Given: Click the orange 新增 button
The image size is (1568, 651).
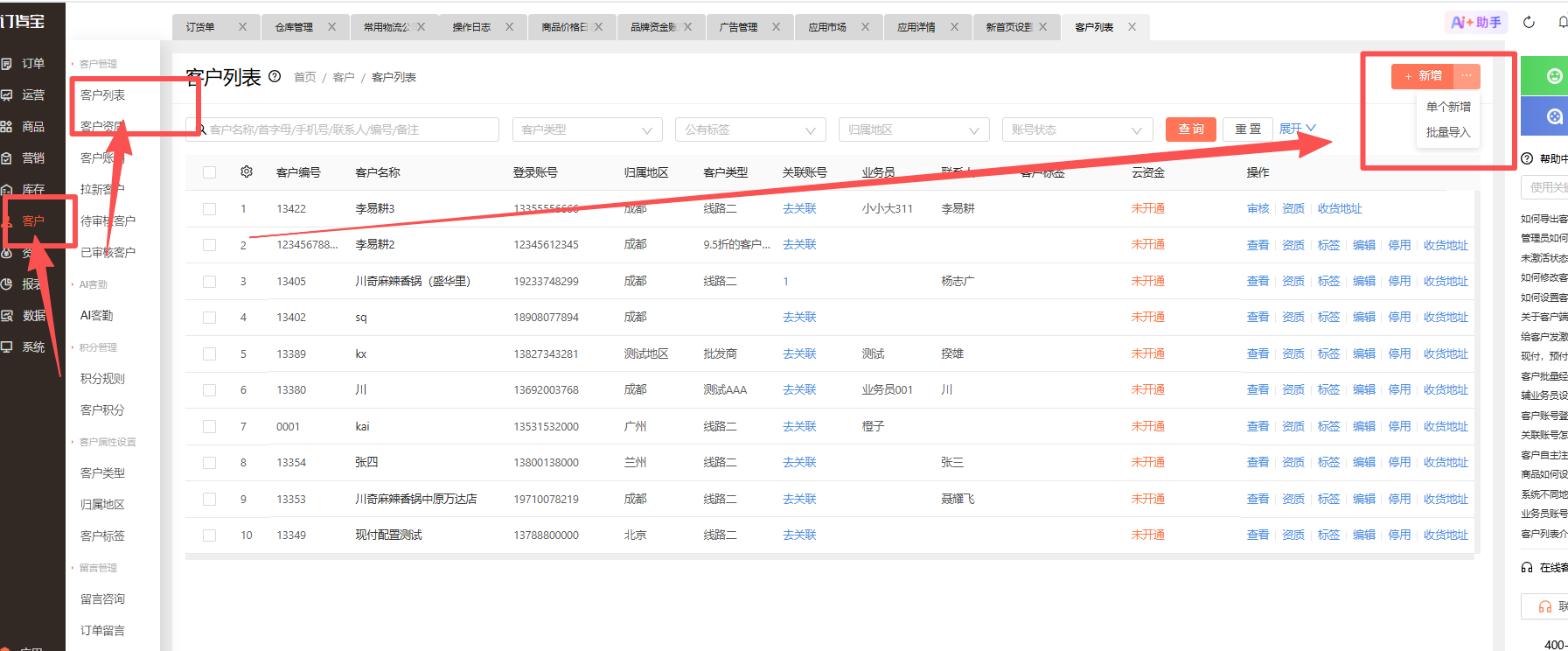Looking at the screenshot, I should (x=1423, y=76).
